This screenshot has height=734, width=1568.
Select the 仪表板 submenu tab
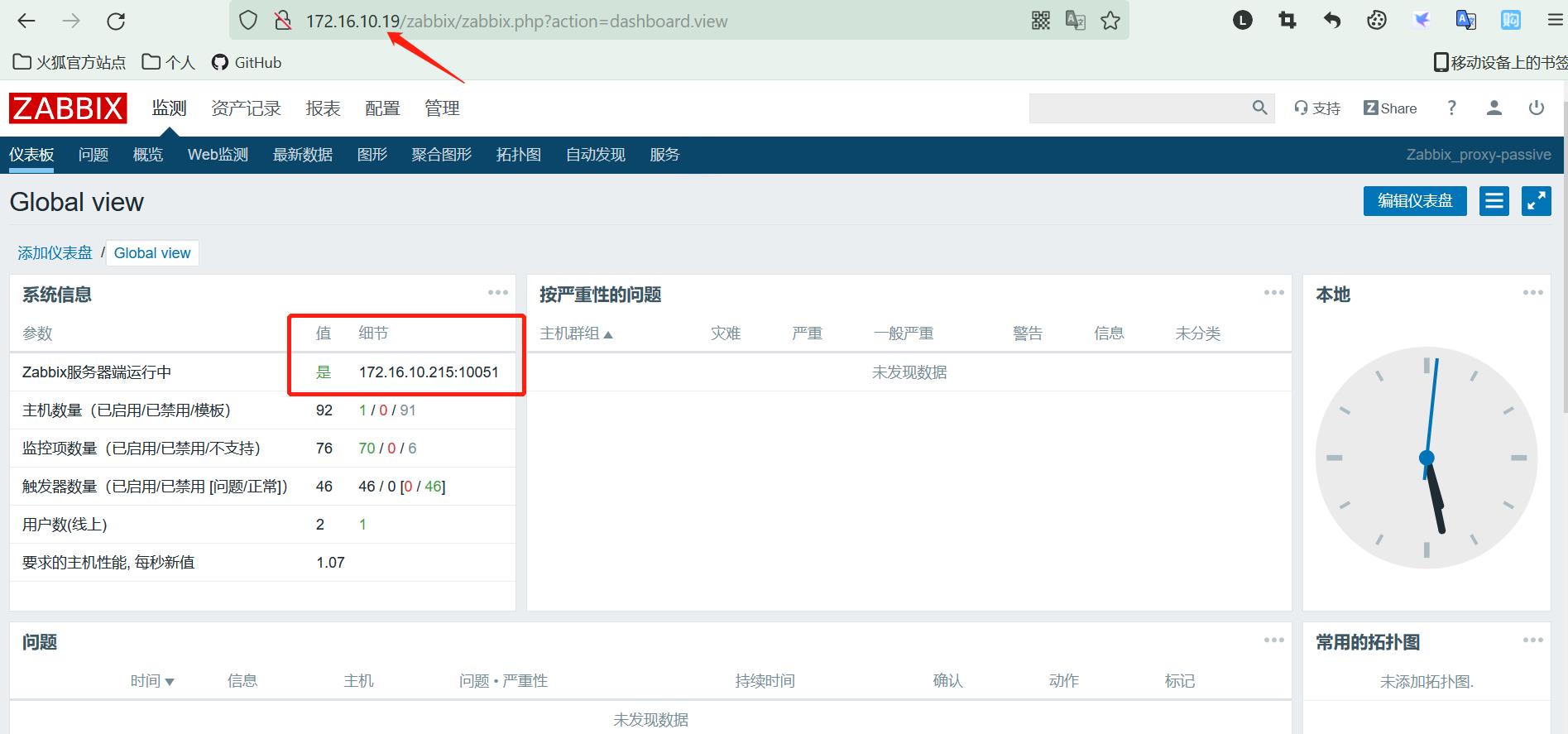[31, 155]
